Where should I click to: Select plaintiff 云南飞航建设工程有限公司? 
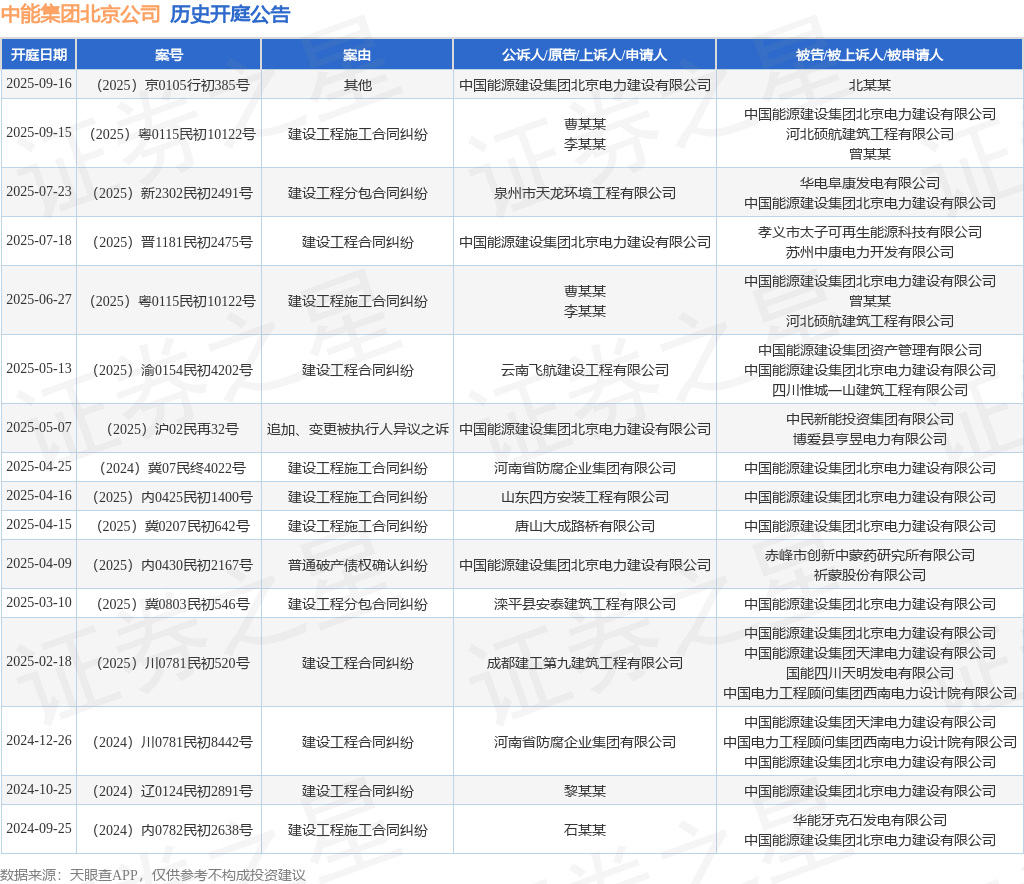(585, 370)
